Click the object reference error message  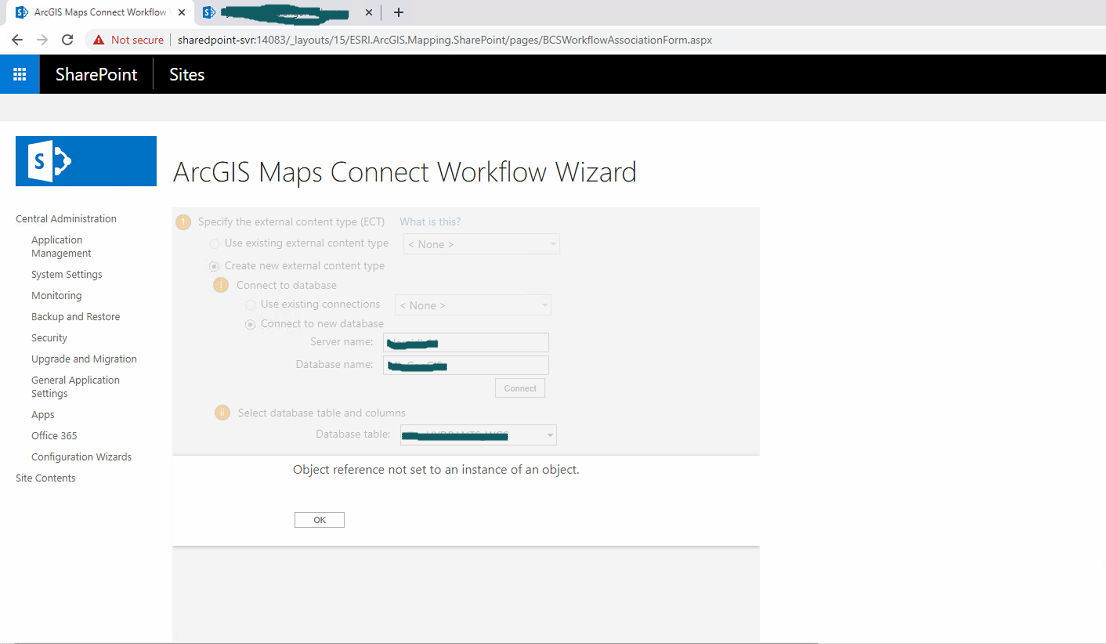tap(436, 470)
